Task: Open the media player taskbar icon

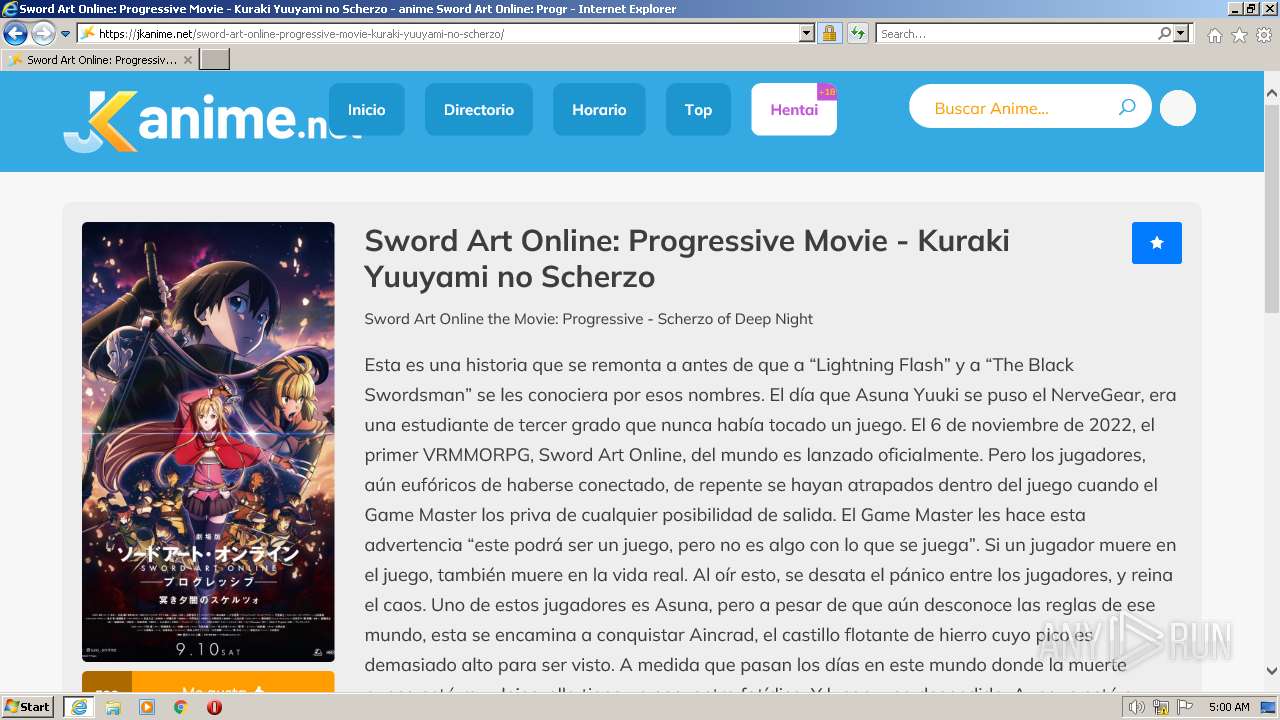Action: (147, 707)
